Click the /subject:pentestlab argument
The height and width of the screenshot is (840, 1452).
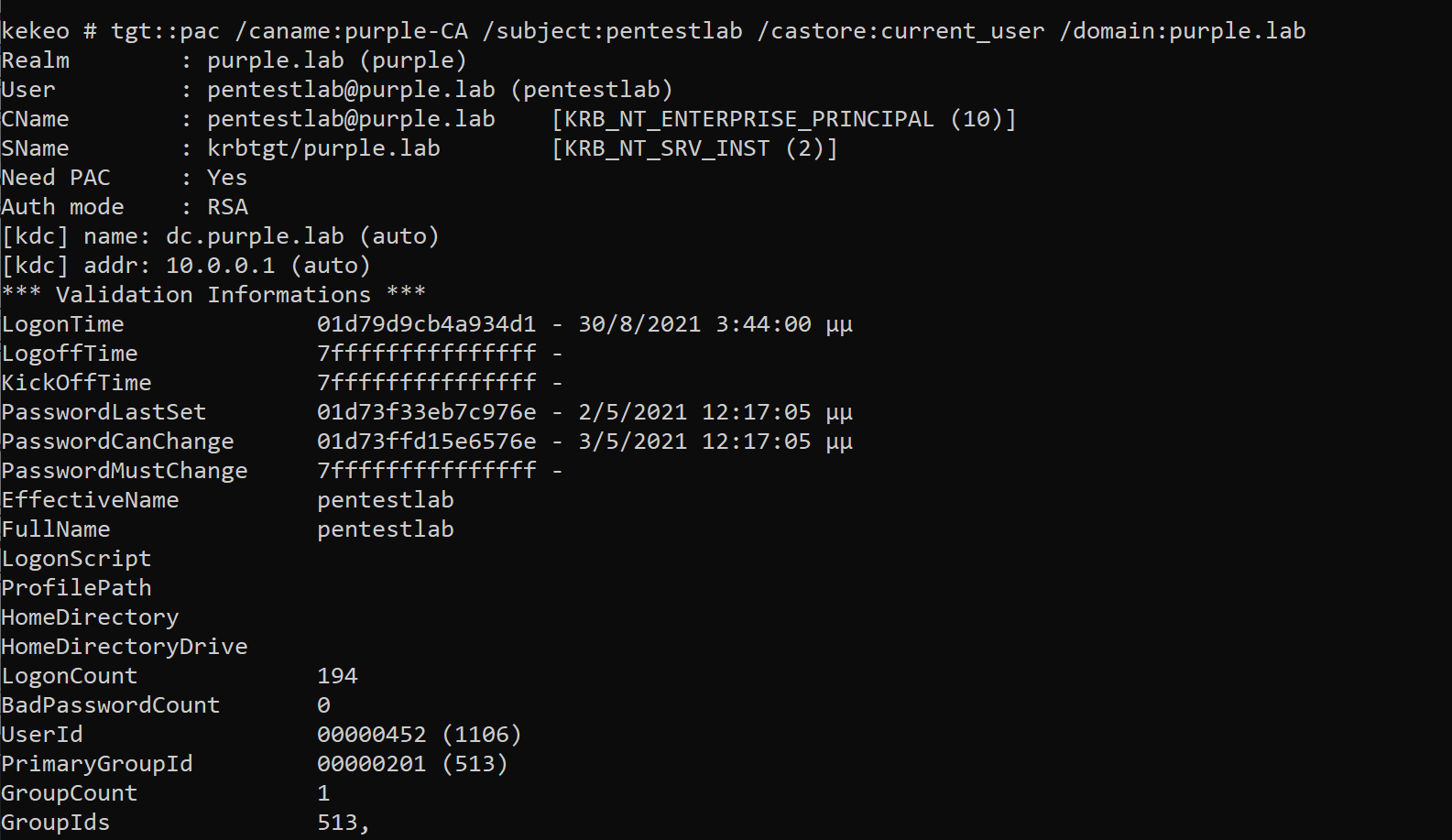pos(612,31)
